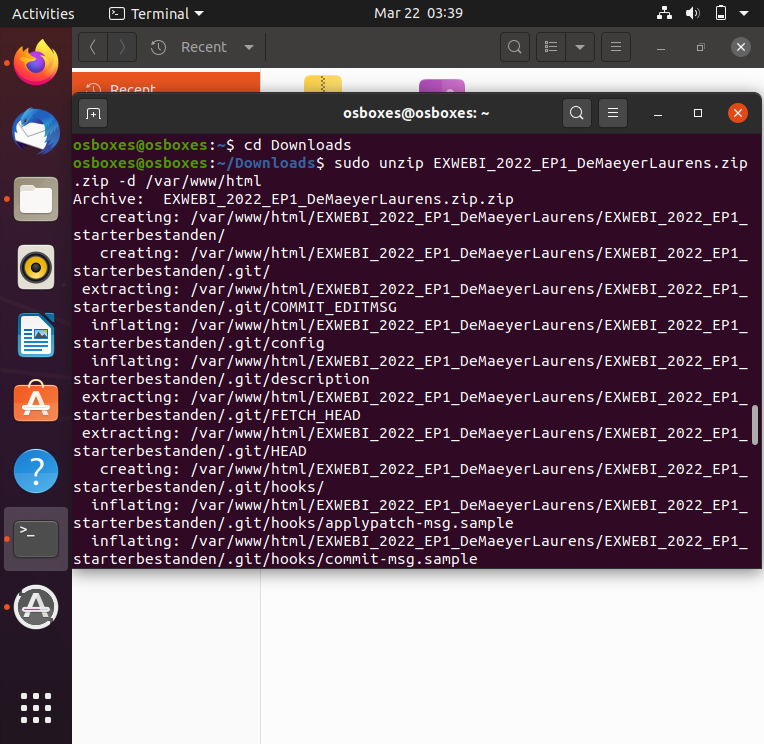Click 'osboxes@osboxes: ~' terminal title

click(416, 113)
